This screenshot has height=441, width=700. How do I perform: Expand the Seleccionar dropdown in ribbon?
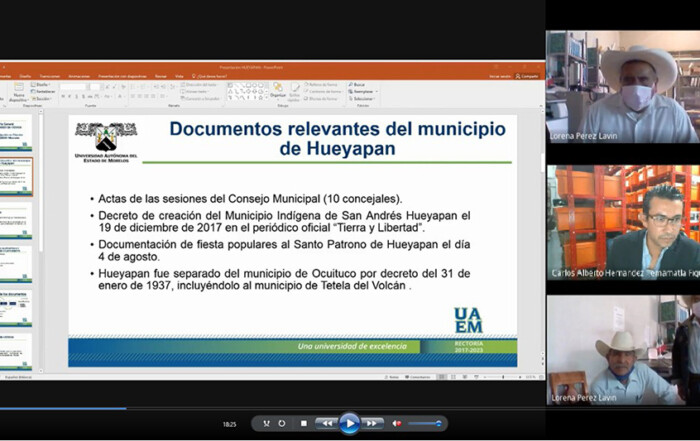pyautogui.click(x=363, y=99)
